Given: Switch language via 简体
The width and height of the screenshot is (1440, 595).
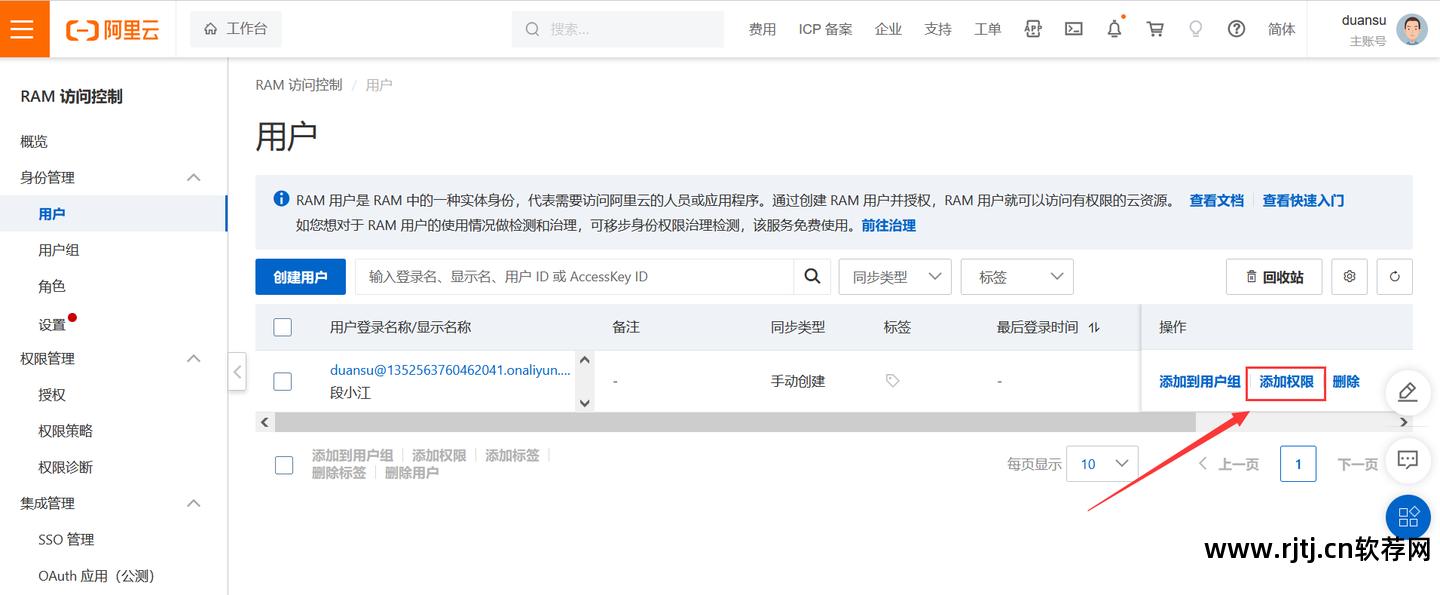Looking at the screenshot, I should [x=1282, y=29].
